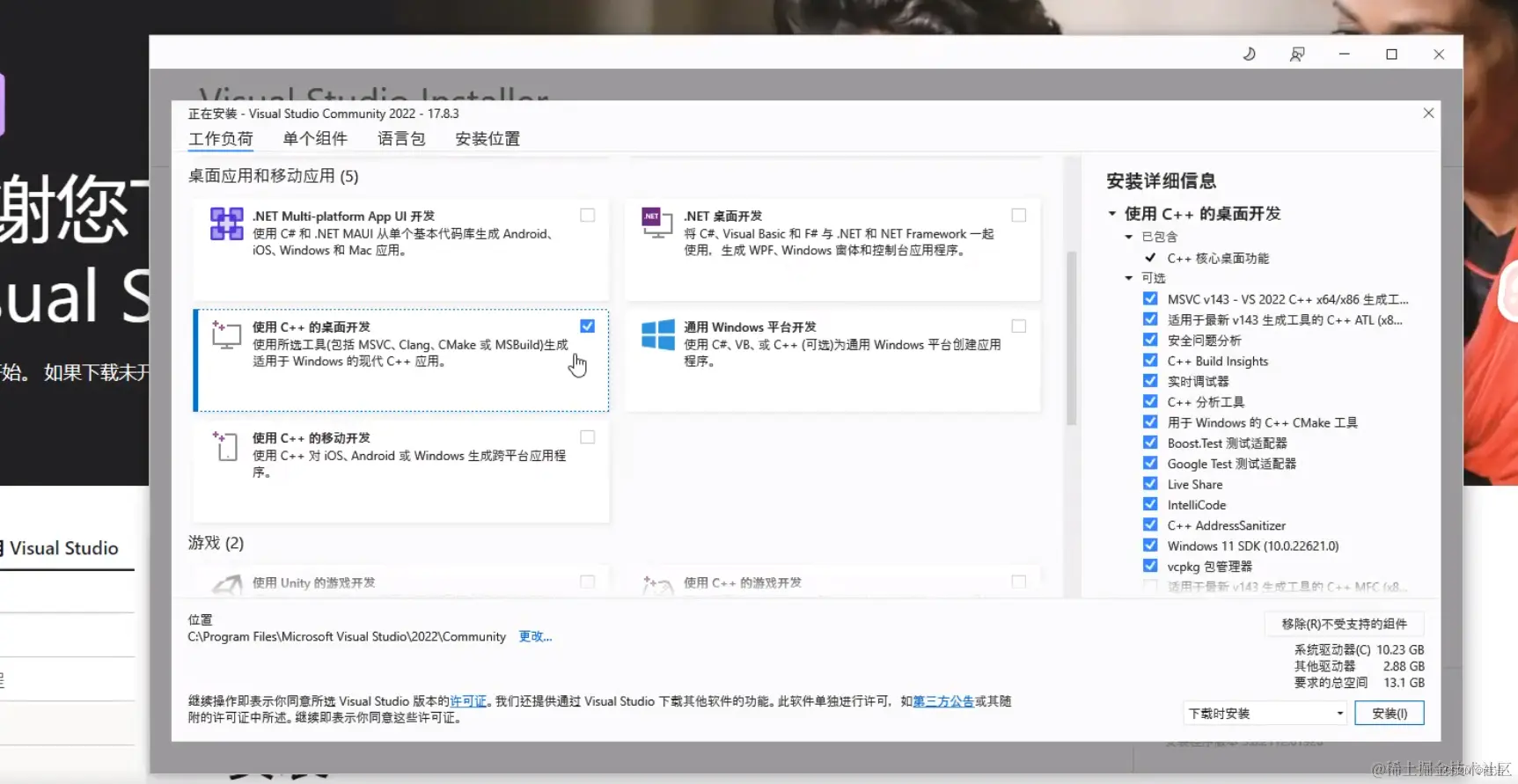Click the install path C:\Program Files\Microsoft Visual Studio text
The image size is (1518, 784).
pyautogui.click(x=347, y=636)
